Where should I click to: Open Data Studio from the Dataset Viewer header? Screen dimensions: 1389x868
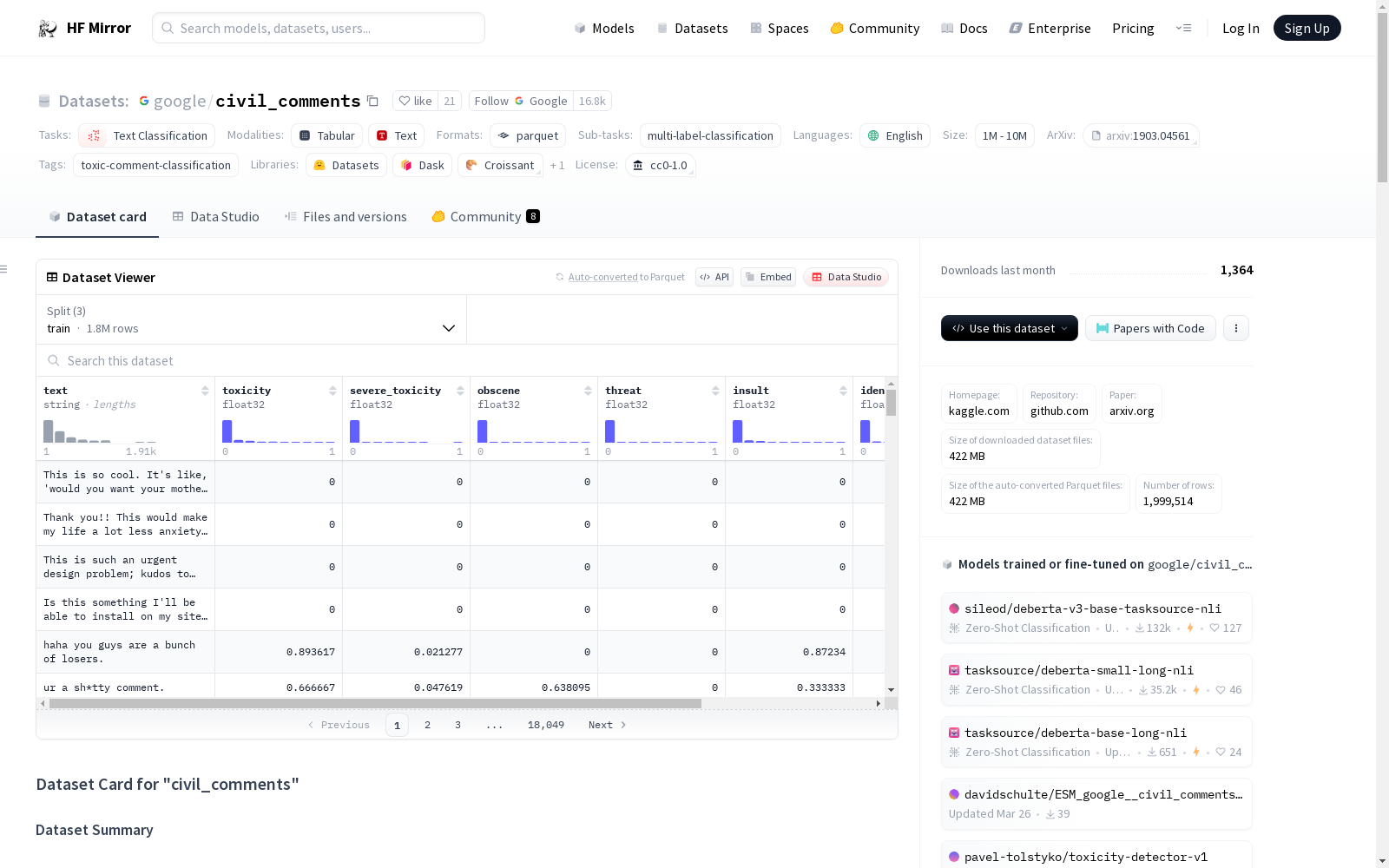pos(846,277)
